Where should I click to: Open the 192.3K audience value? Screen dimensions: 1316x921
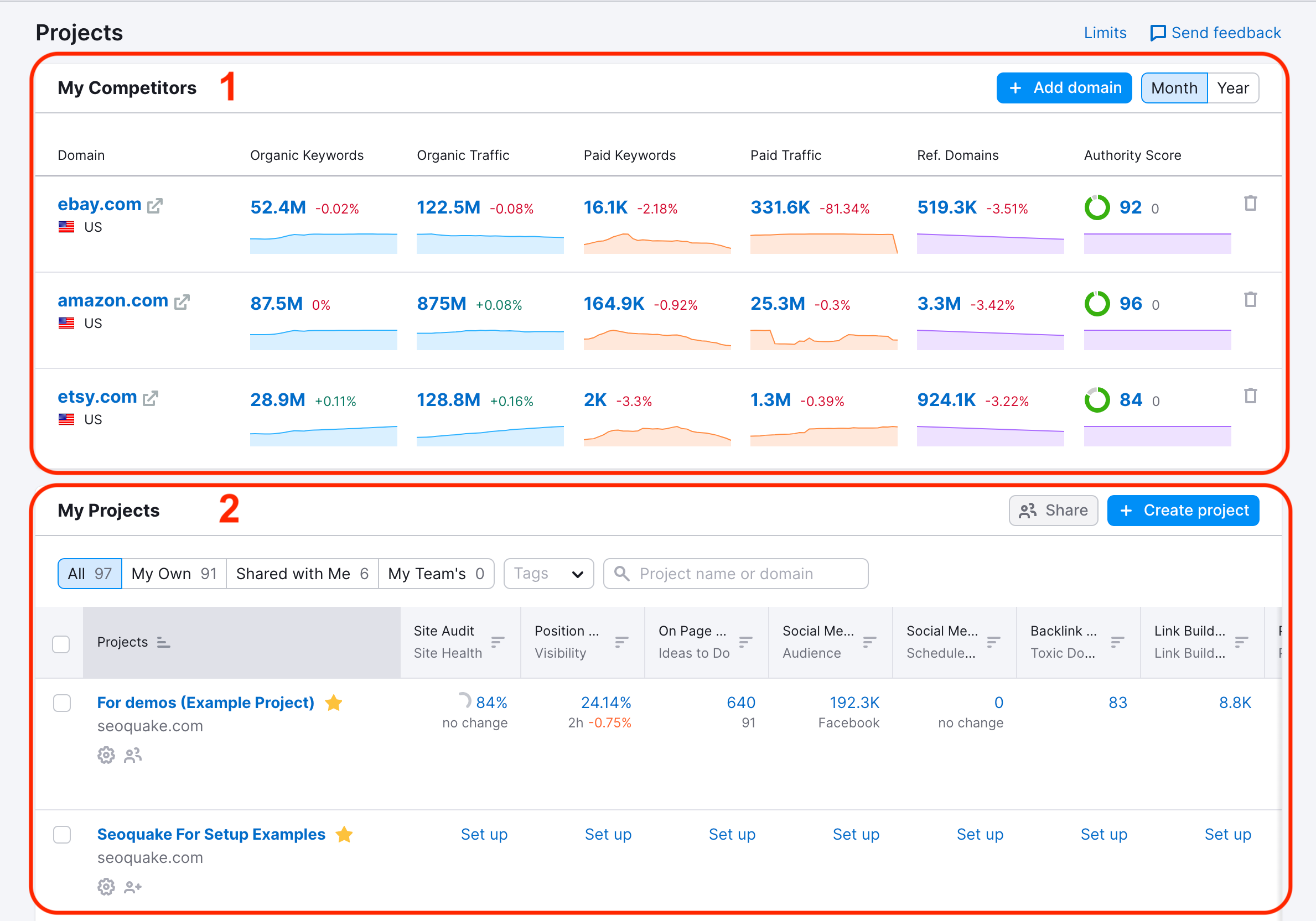[x=854, y=703]
